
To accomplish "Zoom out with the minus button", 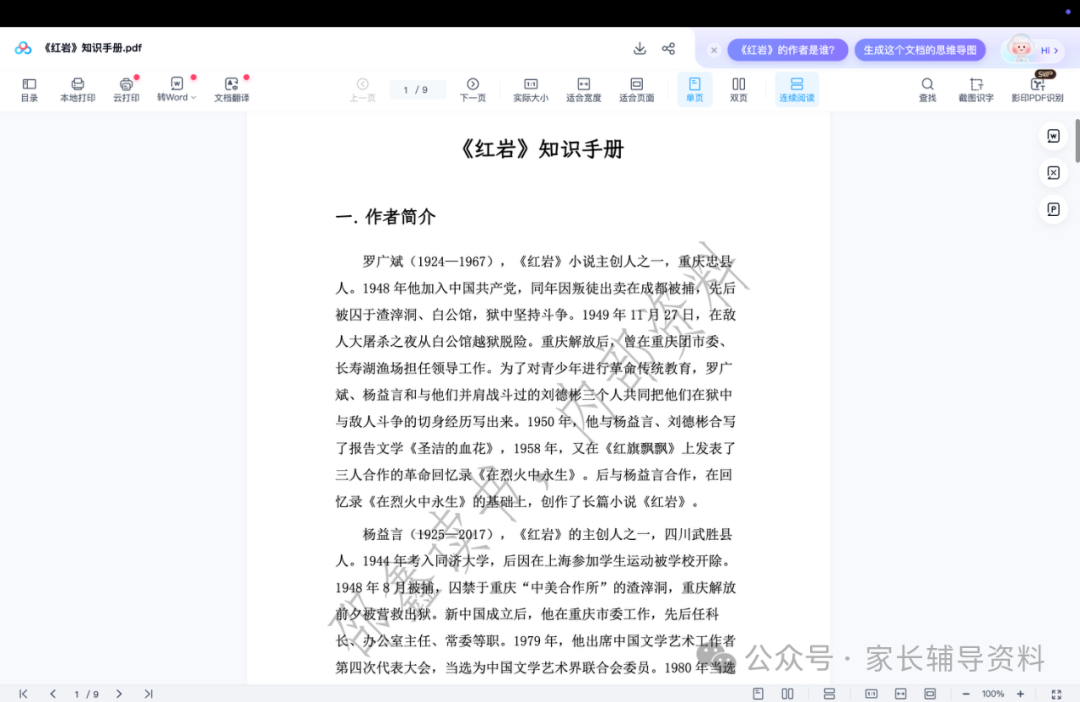I will click(x=966, y=694).
